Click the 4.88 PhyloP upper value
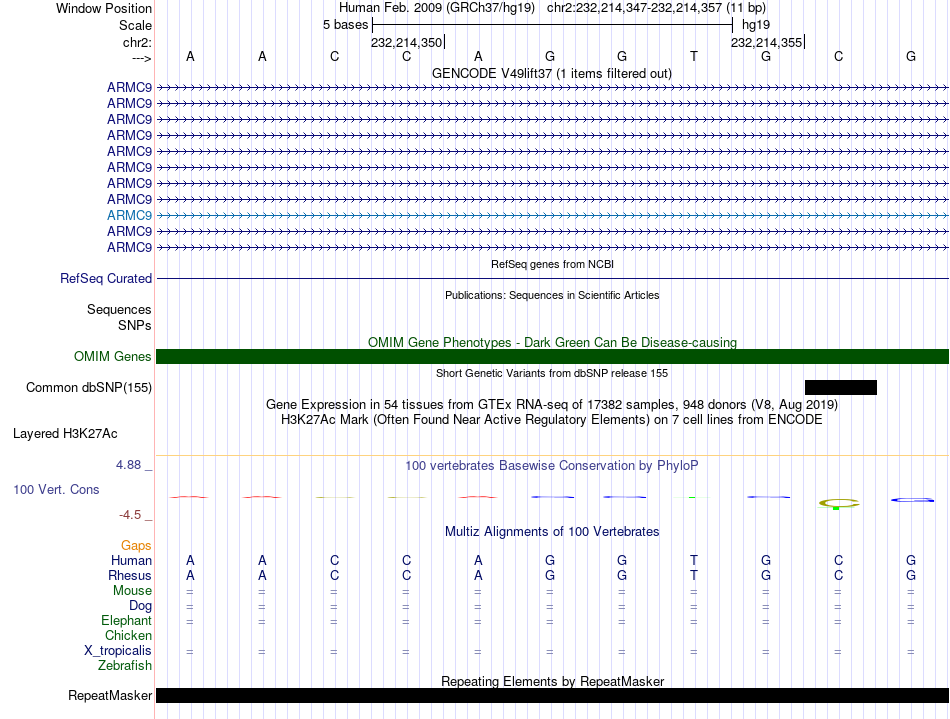The height and width of the screenshot is (719, 950). pyautogui.click(x=128, y=465)
